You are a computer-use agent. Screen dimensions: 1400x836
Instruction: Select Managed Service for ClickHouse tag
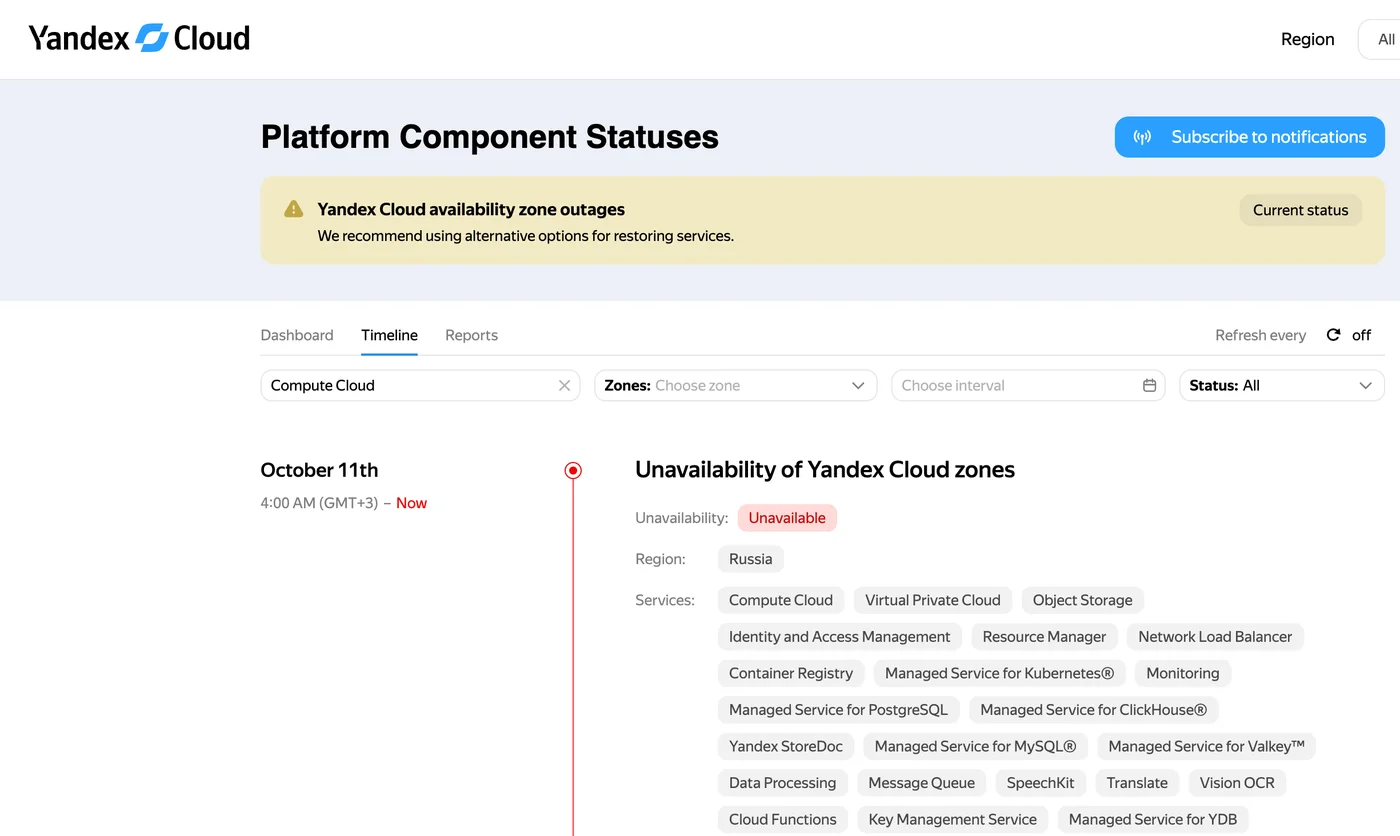[x=1094, y=710]
